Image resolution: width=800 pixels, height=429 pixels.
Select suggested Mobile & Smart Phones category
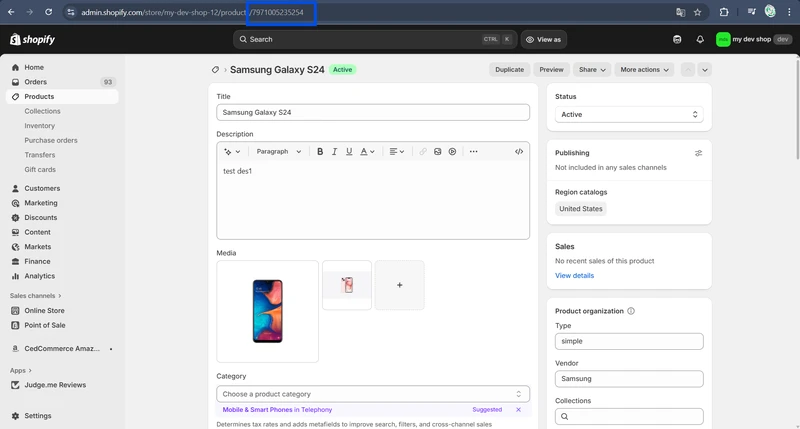[277, 410]
